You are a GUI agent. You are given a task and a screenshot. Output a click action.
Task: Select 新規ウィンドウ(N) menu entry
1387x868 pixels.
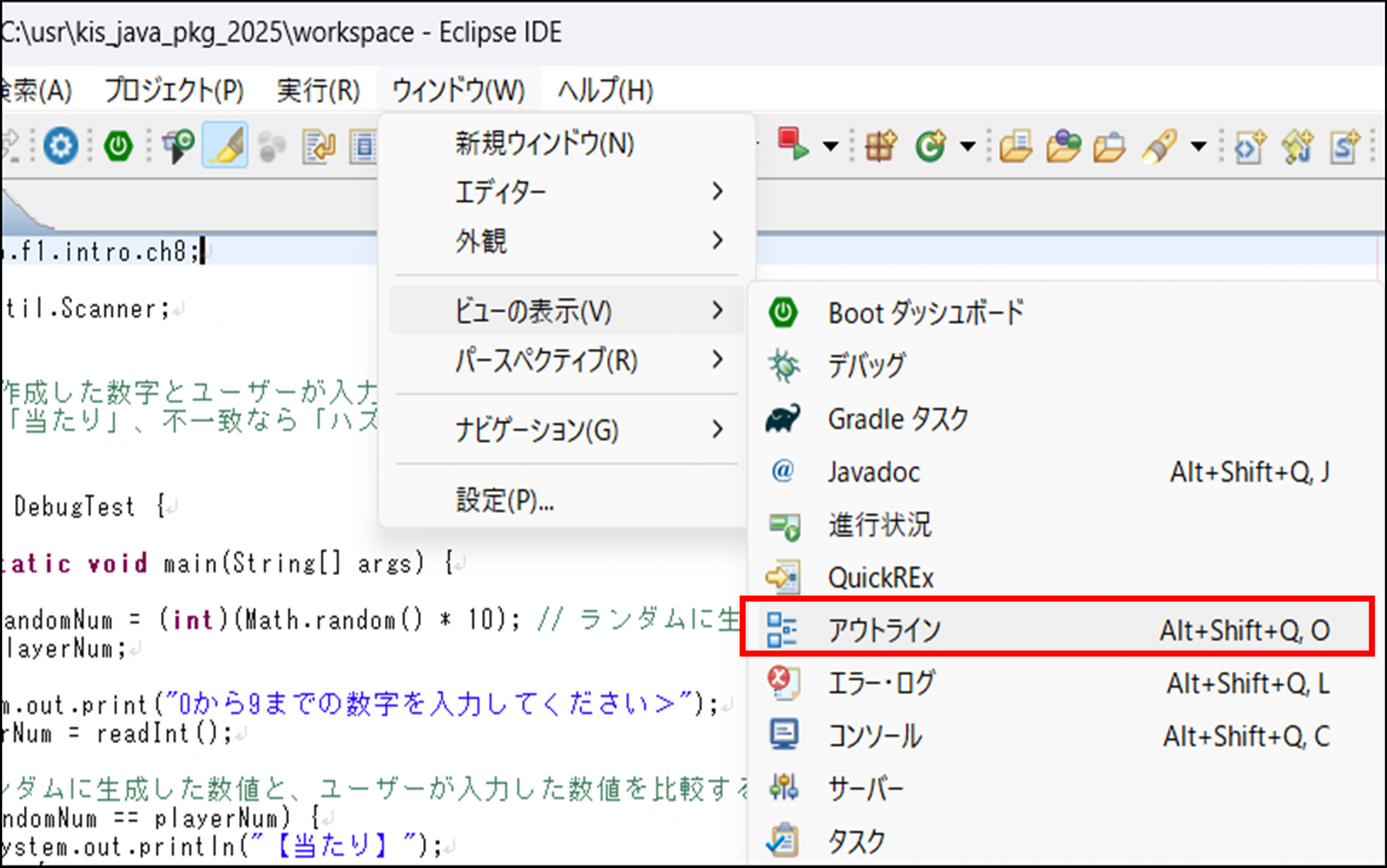point(545,144)
